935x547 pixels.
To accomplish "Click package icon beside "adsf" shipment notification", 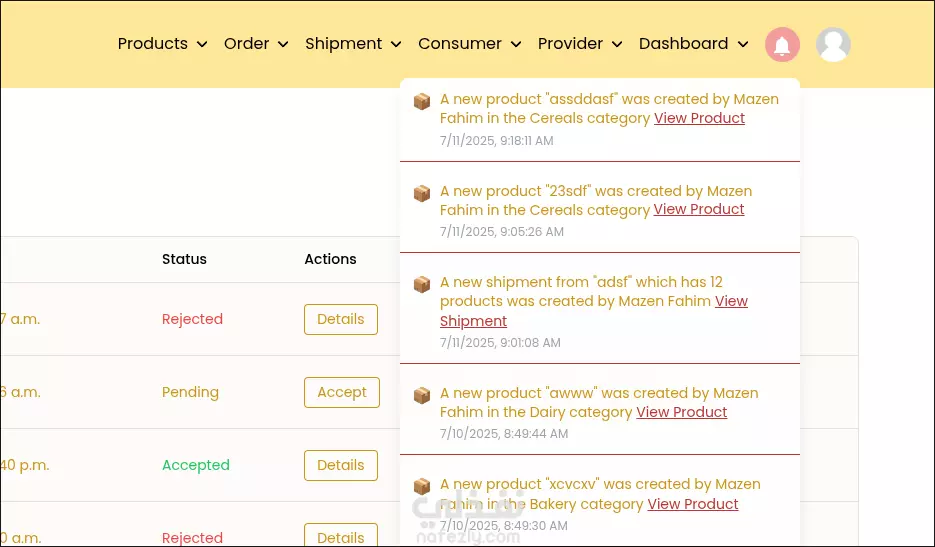I will (x=422, y=284).
